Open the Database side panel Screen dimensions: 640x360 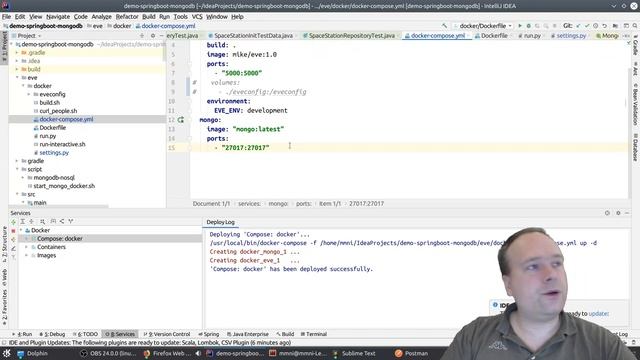[x=636, y=147]
